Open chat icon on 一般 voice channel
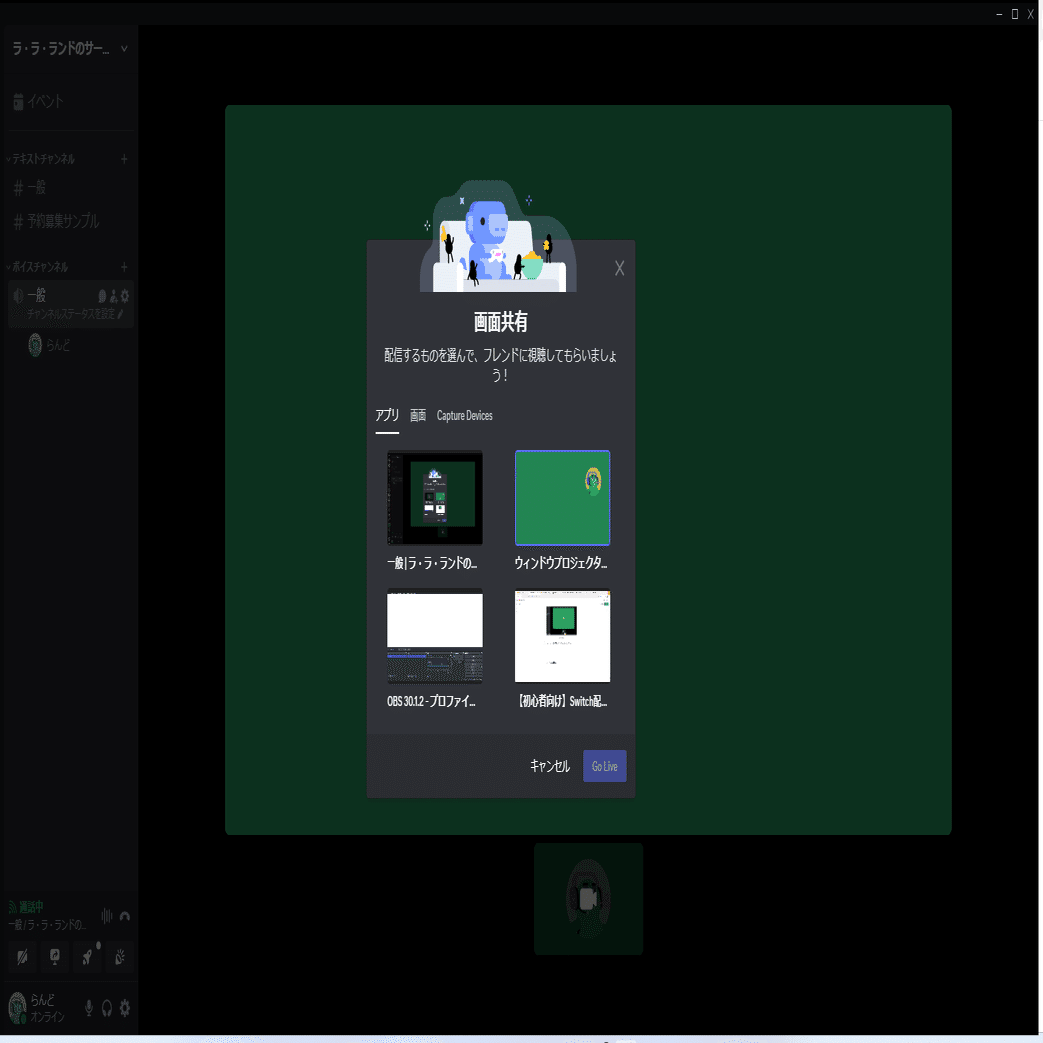The width and height of the screenshot is (1043, 1043). 102,296
